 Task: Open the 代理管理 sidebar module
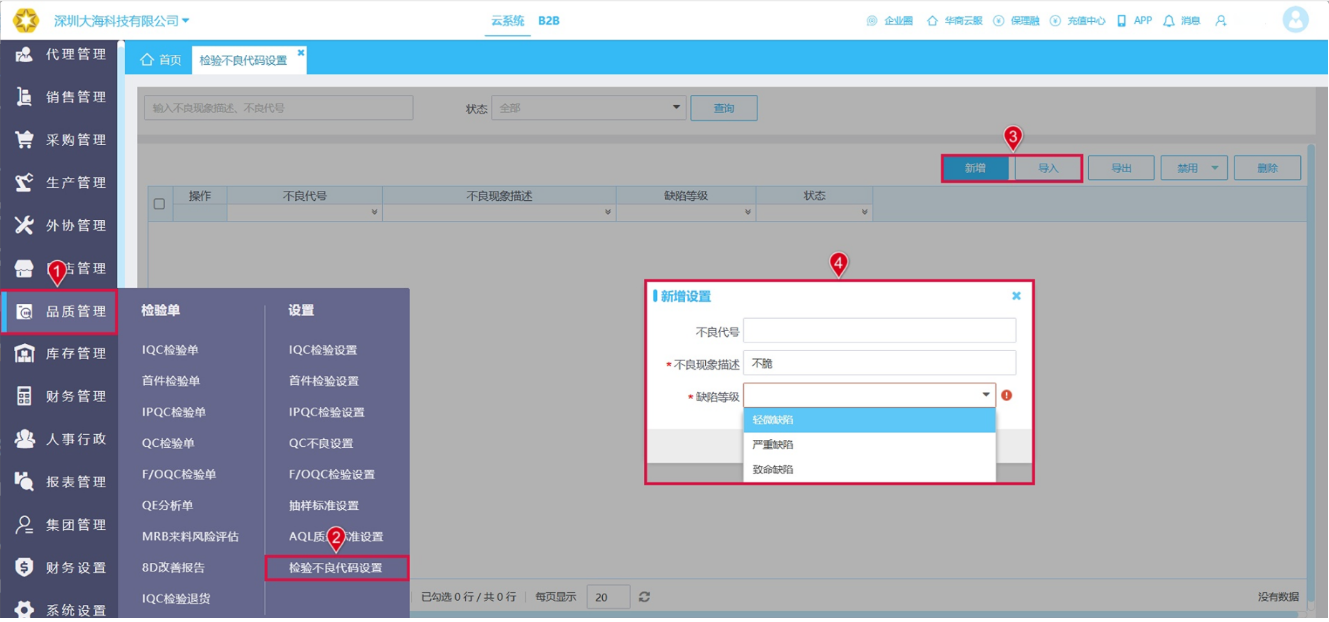click(60, 54)
